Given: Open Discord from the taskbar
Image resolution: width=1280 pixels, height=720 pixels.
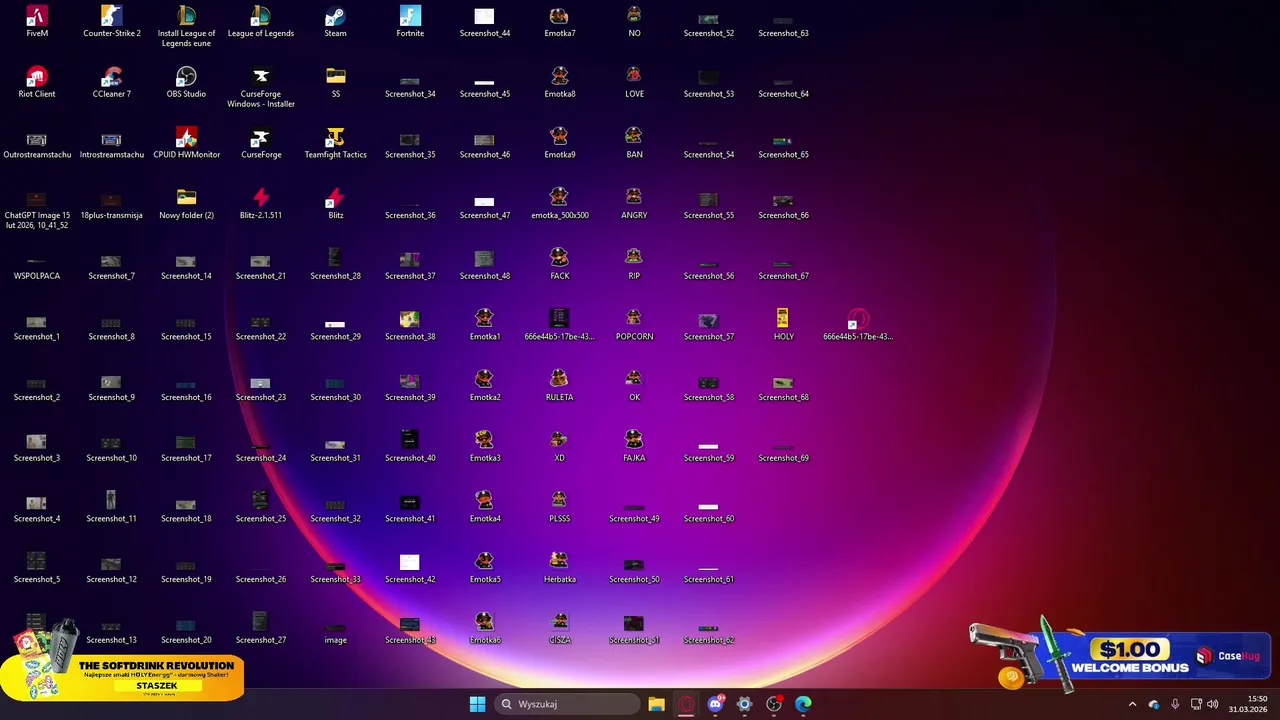Looking at the screenshot, I should click(x=715, y=704).
